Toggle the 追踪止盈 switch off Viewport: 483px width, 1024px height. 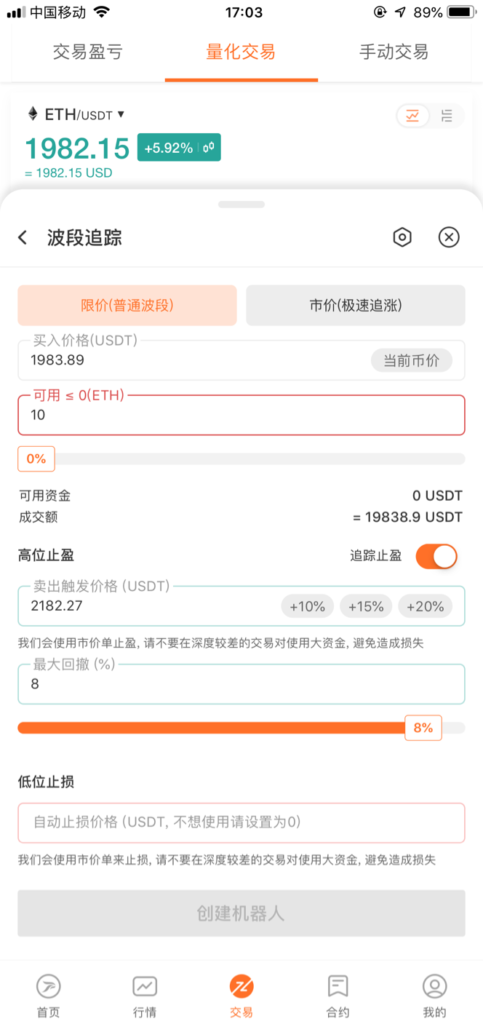point(437,556)
